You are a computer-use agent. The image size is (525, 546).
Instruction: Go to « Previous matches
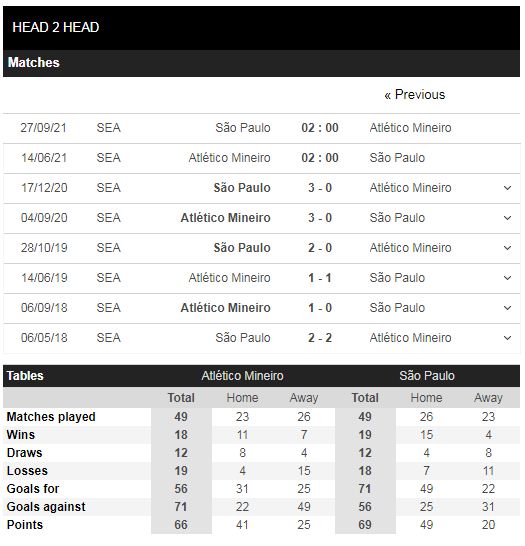pos(415,95)
